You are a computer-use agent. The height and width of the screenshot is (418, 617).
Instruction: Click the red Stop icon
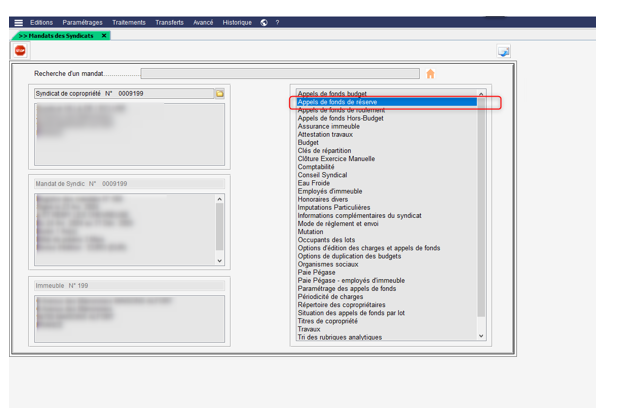coord(20,50)
